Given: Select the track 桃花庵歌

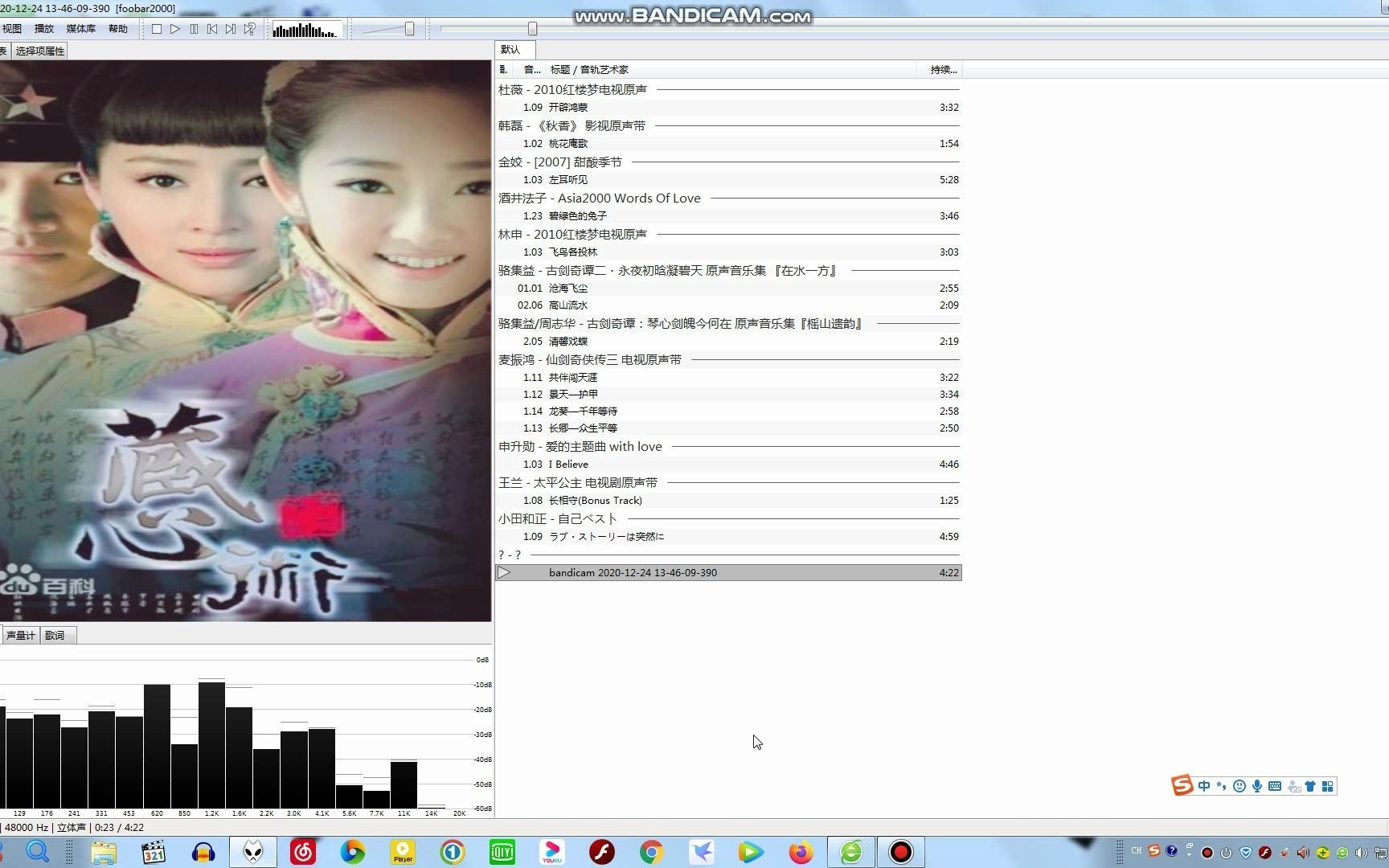Looking at the screenshot, I should coord(728,143).
